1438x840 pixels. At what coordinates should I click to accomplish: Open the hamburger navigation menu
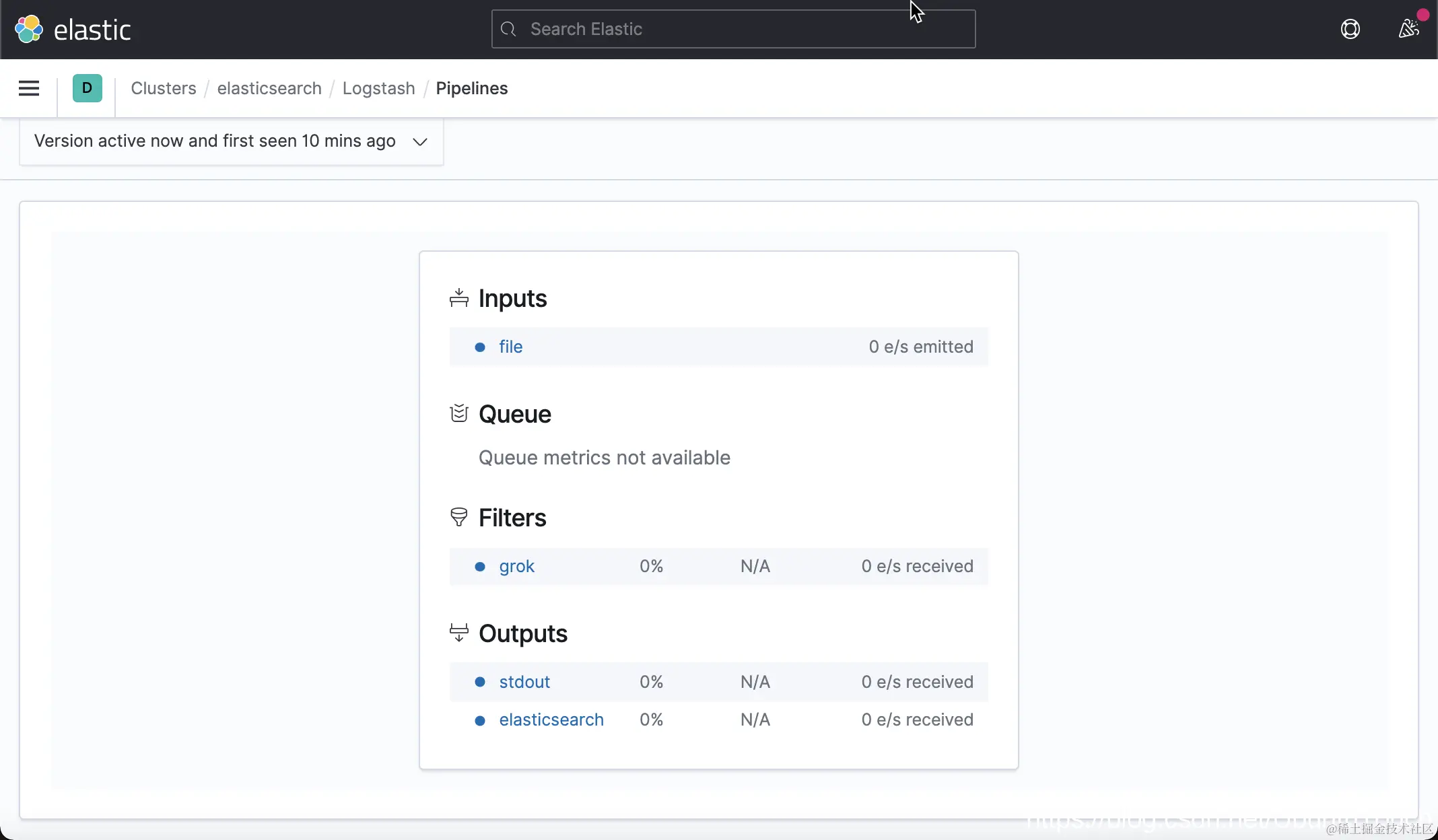29,88
